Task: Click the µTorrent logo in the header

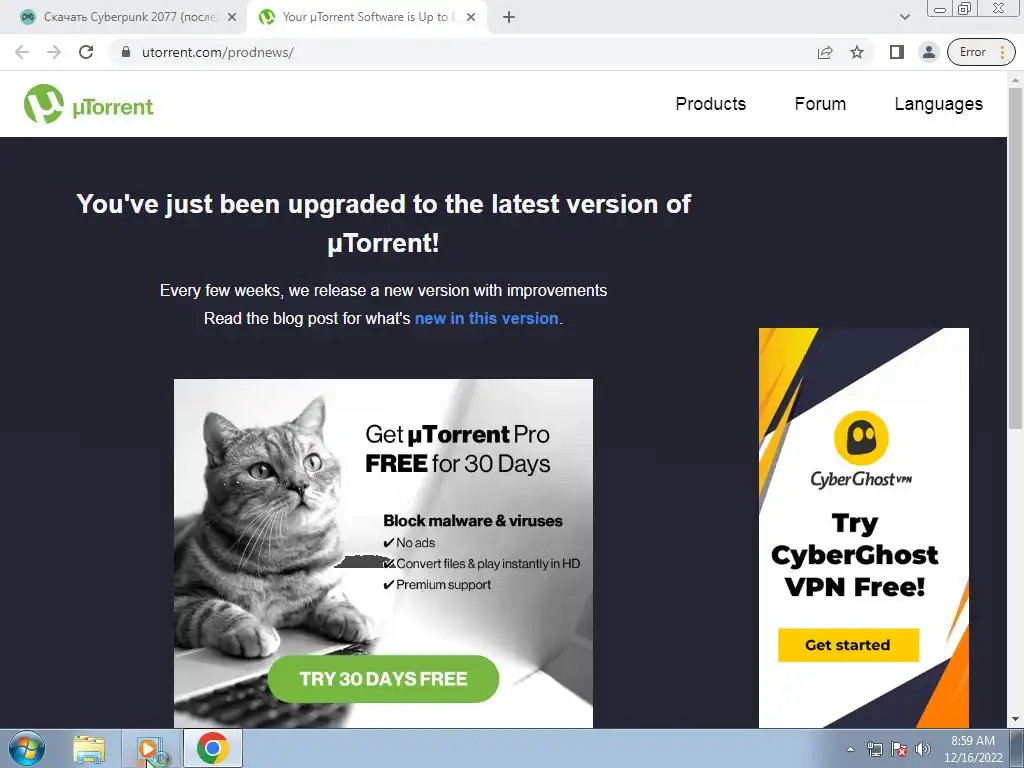Action: [89, 104]
